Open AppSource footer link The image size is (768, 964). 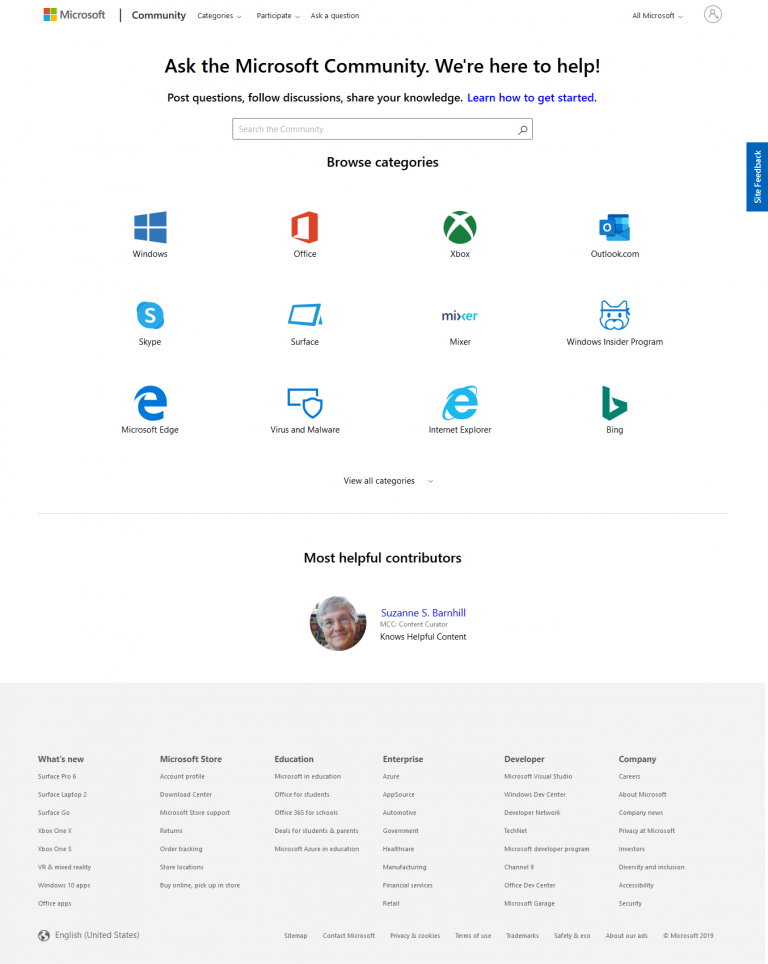coord(398,794)
